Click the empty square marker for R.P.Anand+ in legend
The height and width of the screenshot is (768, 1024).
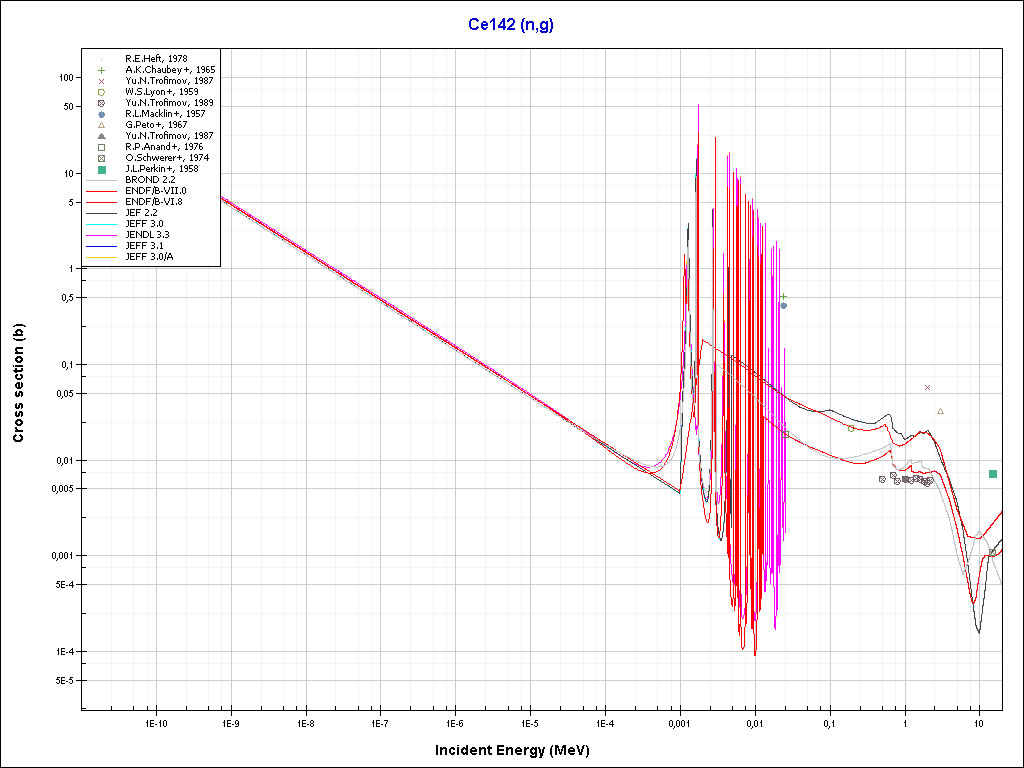click(102, 147)
